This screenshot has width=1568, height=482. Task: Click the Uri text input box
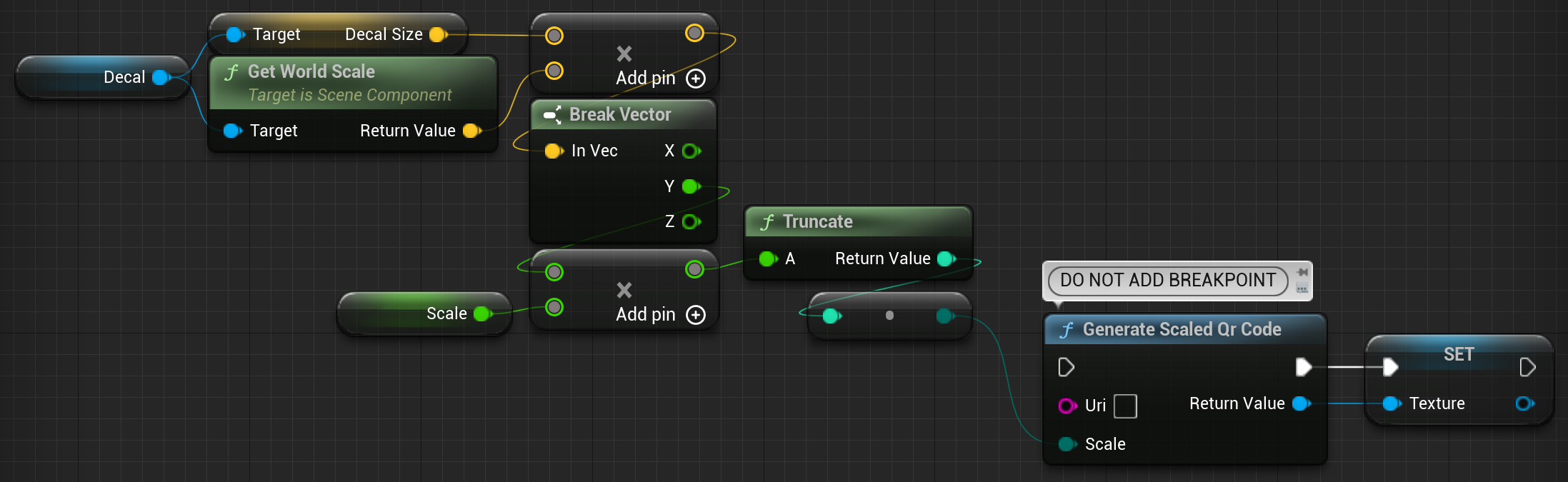point(1125,406)
